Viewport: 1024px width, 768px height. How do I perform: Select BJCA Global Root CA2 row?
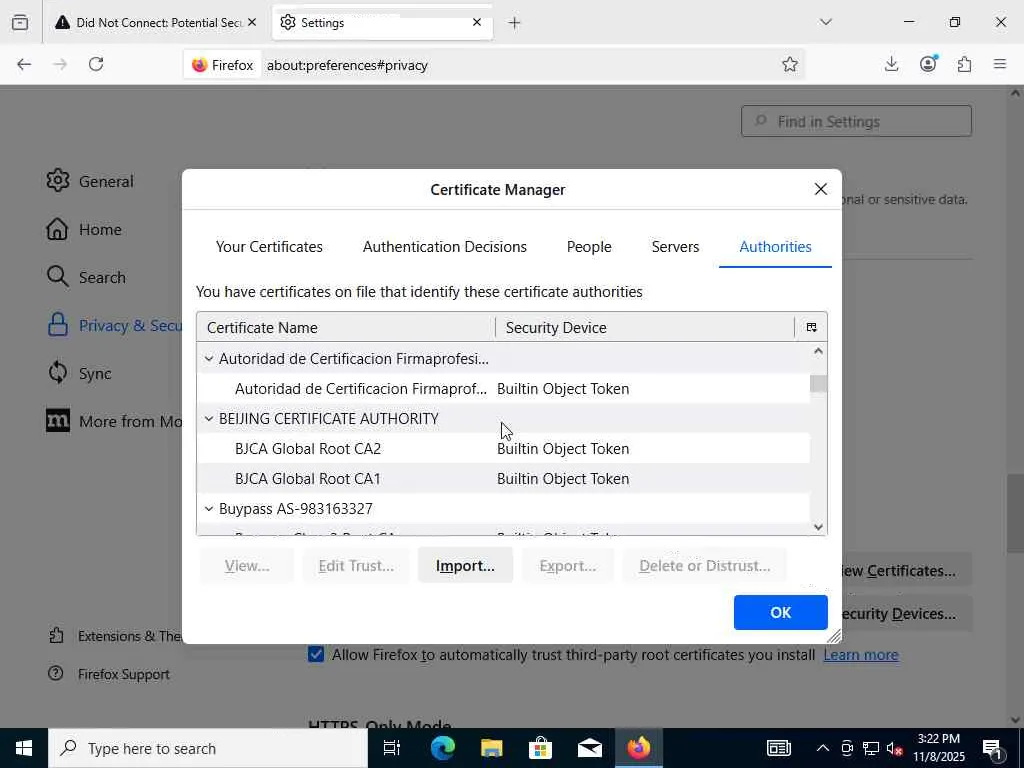503,449
